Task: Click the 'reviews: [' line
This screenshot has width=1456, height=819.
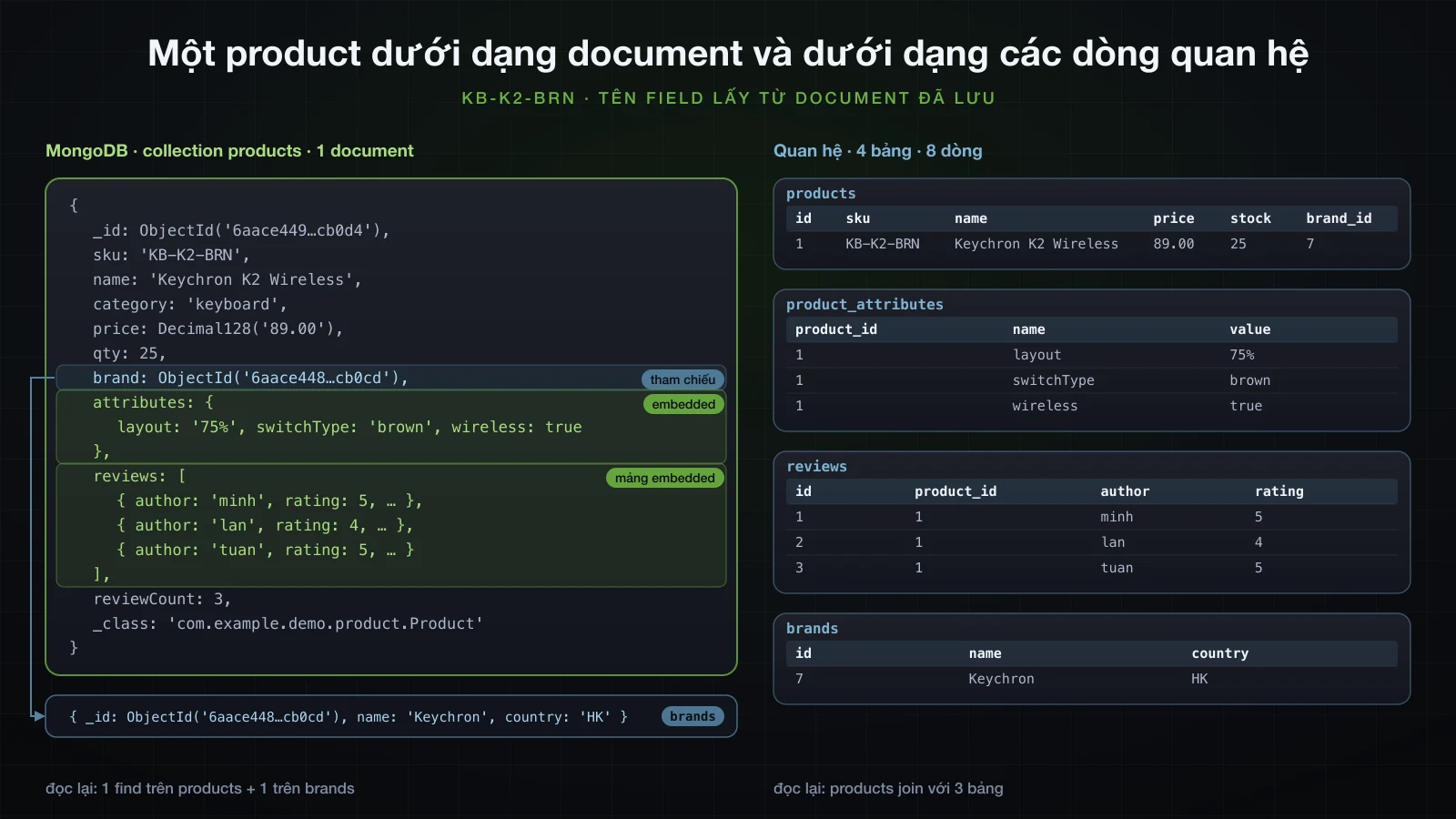Action: (139, 476)
